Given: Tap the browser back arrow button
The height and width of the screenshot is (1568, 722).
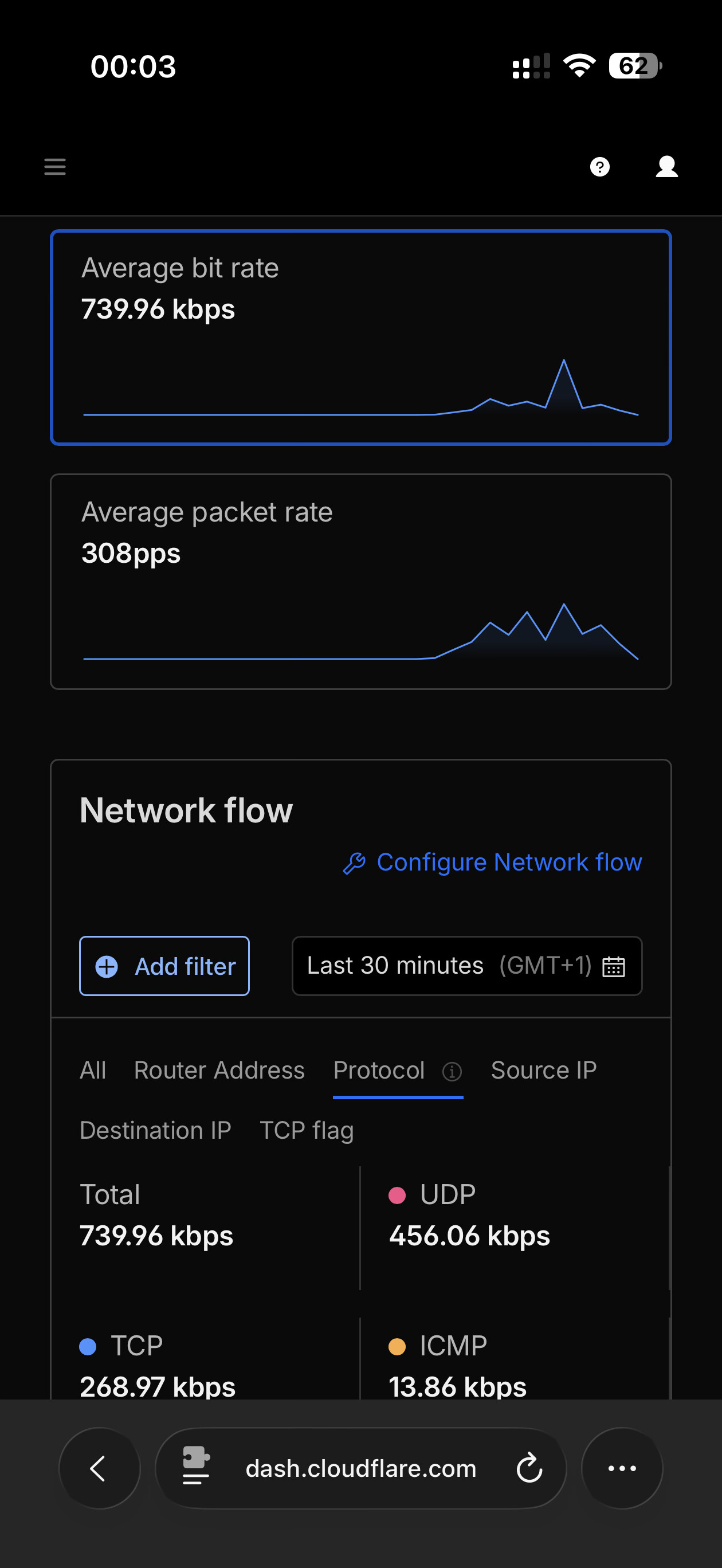Looking at the screenshot, I should 99,1468.
